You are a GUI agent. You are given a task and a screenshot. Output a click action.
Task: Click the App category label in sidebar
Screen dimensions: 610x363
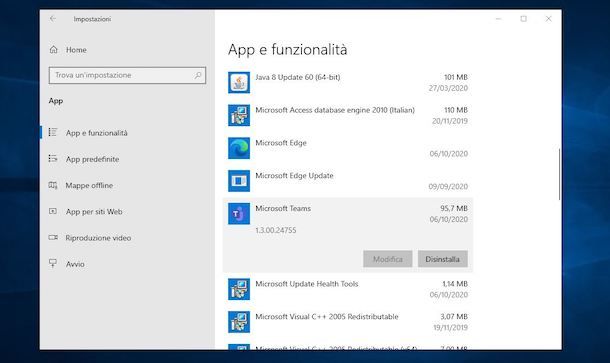(56, 101)
